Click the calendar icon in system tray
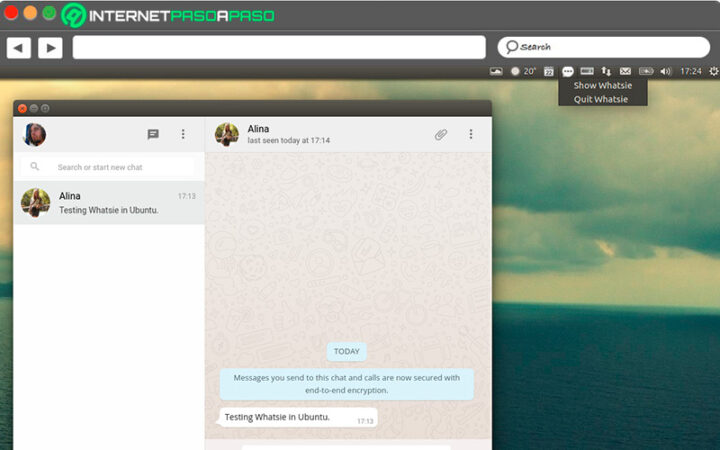 click(x=548, y=72)
